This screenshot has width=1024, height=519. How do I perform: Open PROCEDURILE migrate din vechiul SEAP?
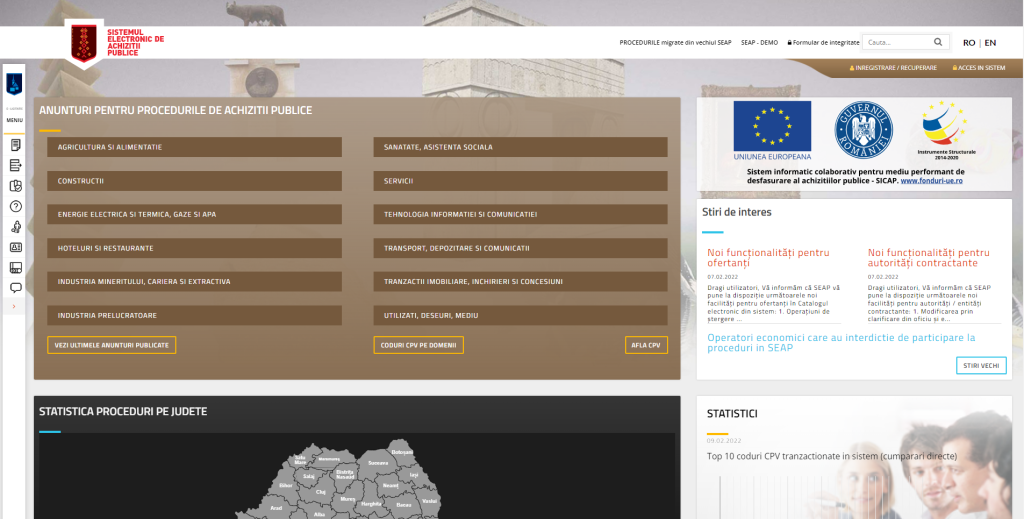tap(675, 43)
